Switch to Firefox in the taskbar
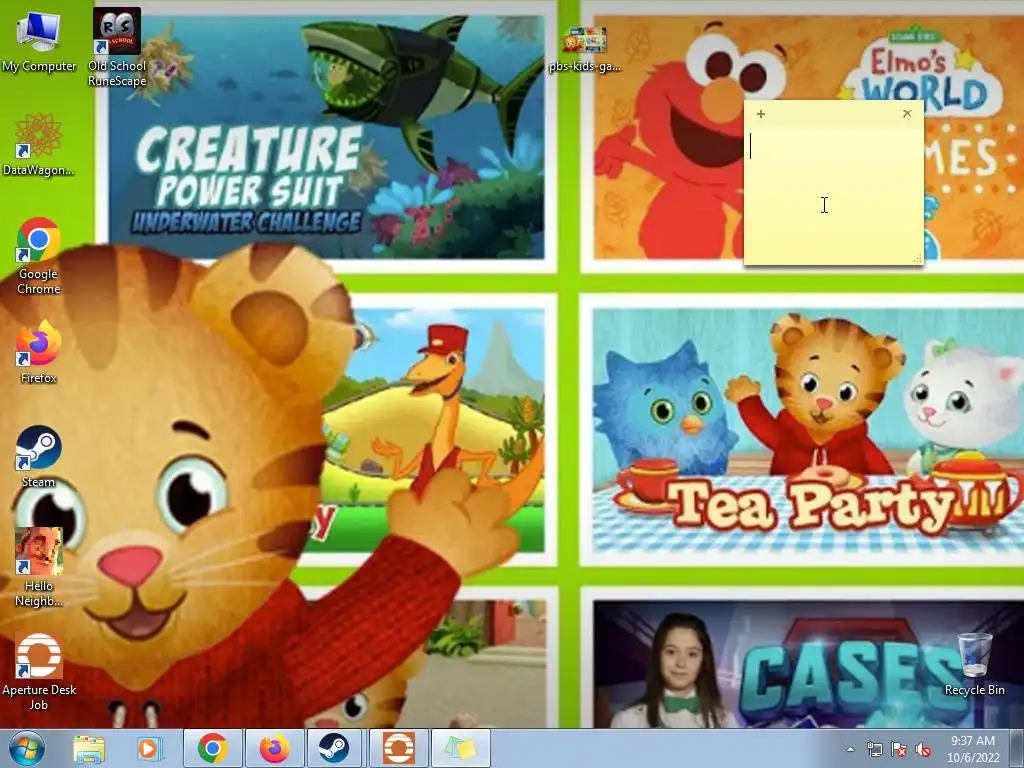 coord(275,748)
